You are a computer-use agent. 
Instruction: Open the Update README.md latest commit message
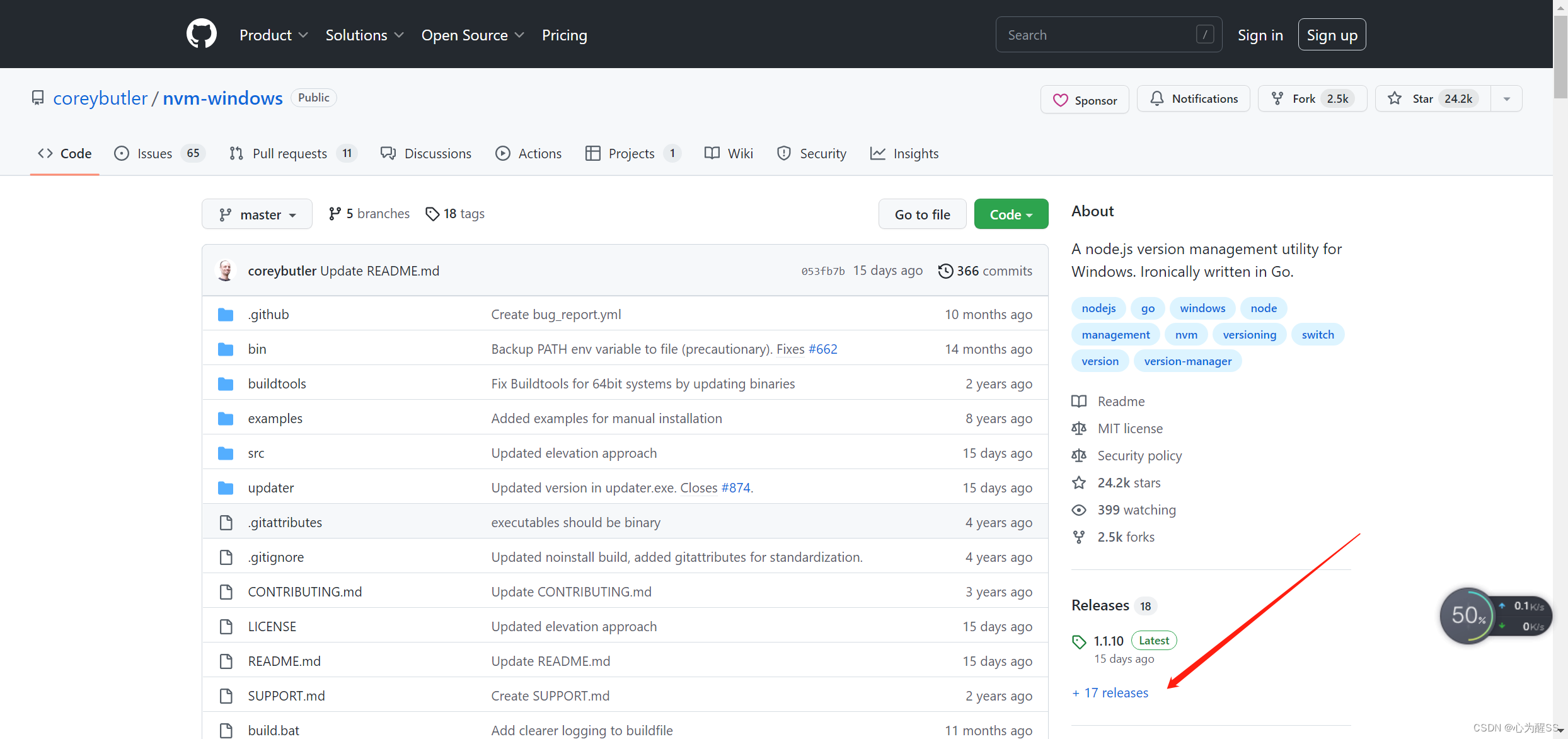click(379, 271)
